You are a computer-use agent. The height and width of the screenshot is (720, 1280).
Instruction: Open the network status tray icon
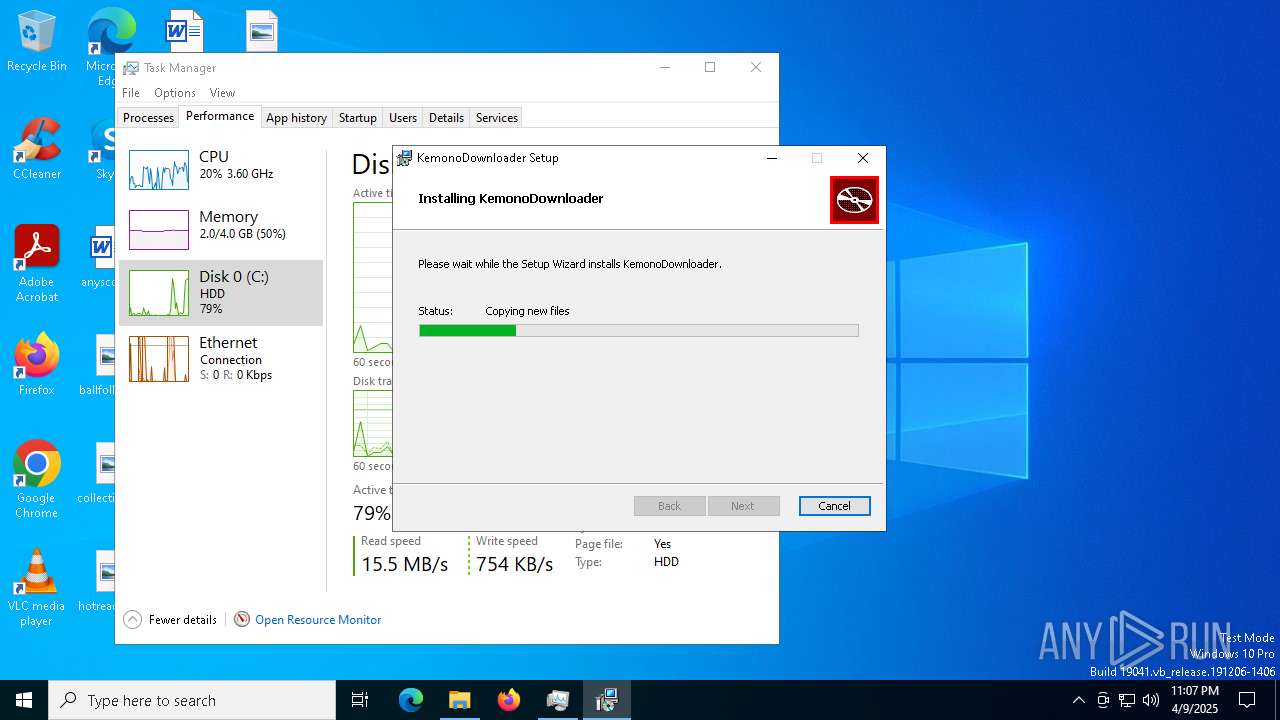[x=1127, y=700]
